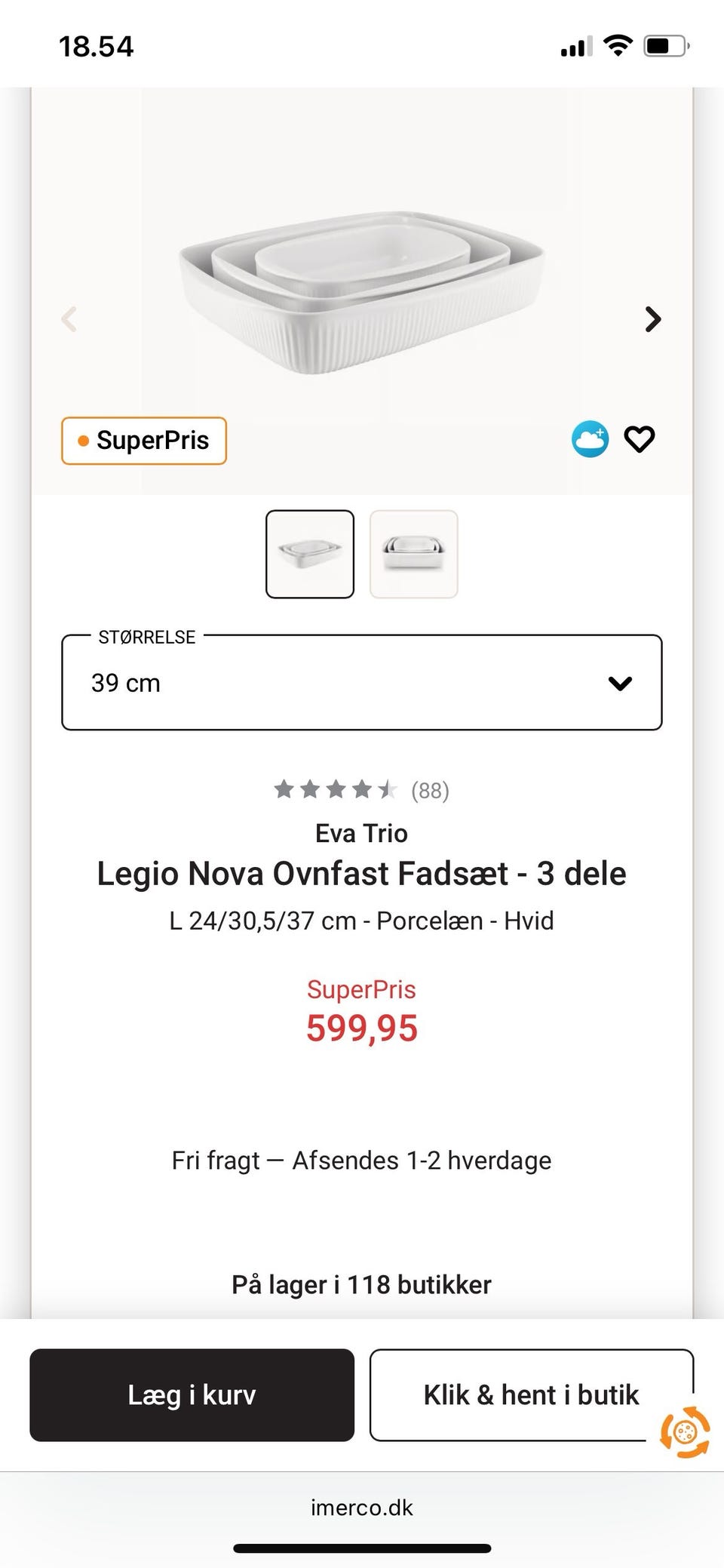Choose Klik & hent i butik

tap(530, 1395)
